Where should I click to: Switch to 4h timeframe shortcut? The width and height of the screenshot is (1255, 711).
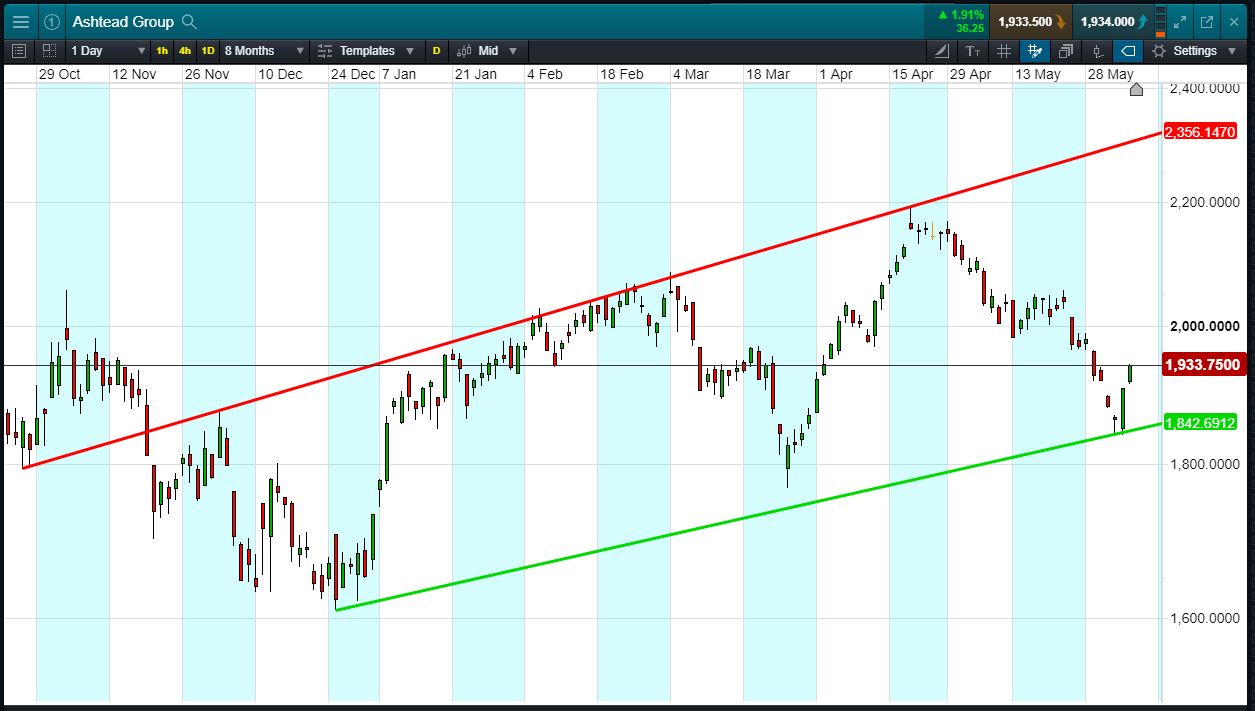[185, 50]
